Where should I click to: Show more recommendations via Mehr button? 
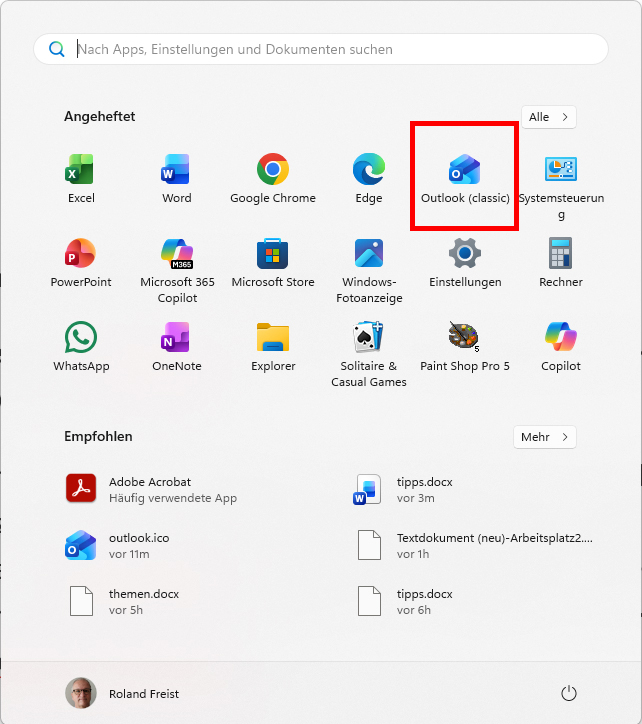pyautogui.click(x=545, y=437)
